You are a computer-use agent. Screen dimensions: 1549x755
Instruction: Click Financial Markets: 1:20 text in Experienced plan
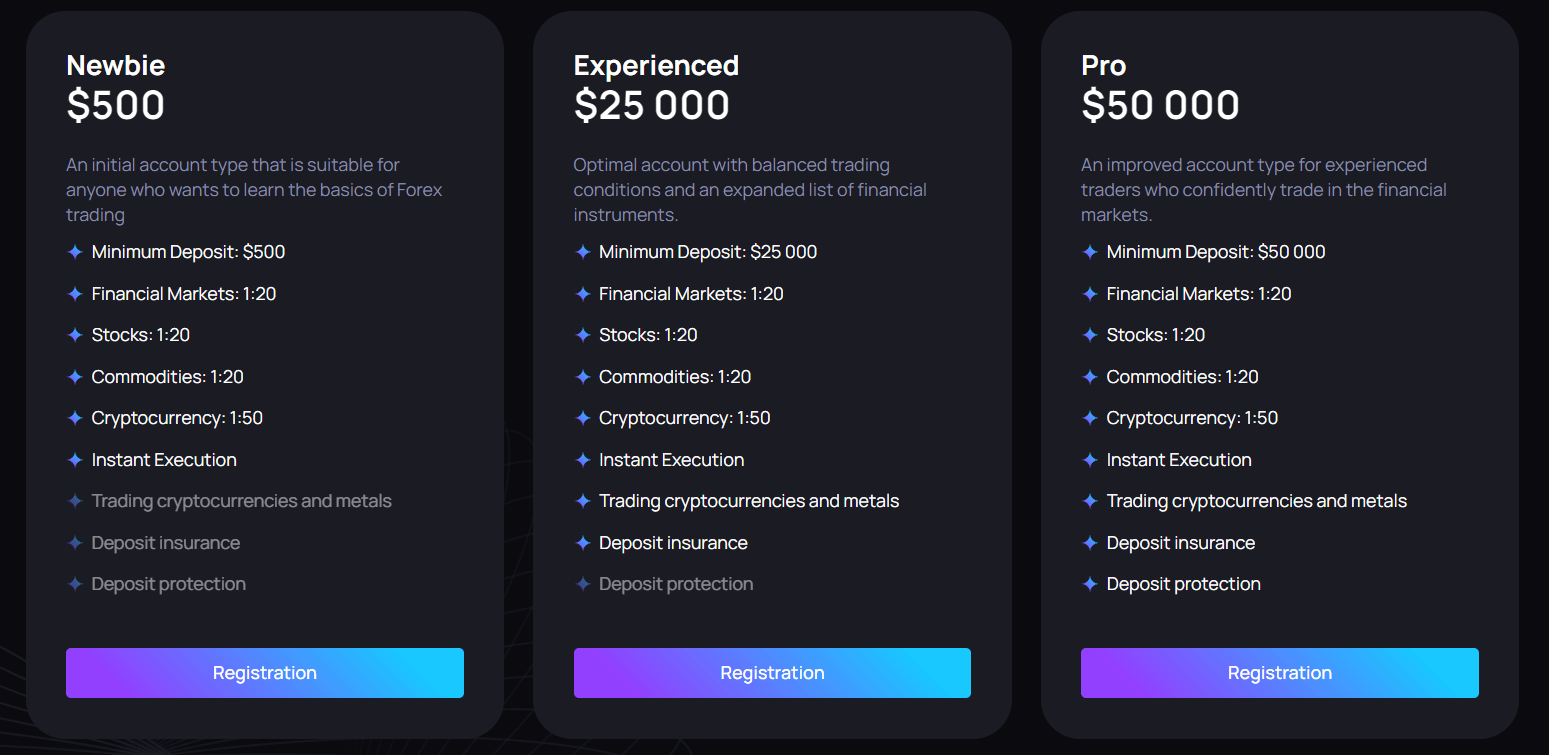click(x=691, y=294)
